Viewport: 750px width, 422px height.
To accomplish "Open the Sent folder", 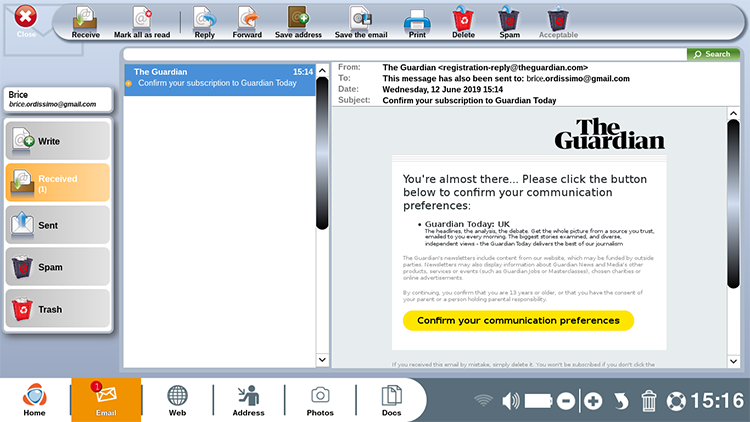I will coord(57,225).
